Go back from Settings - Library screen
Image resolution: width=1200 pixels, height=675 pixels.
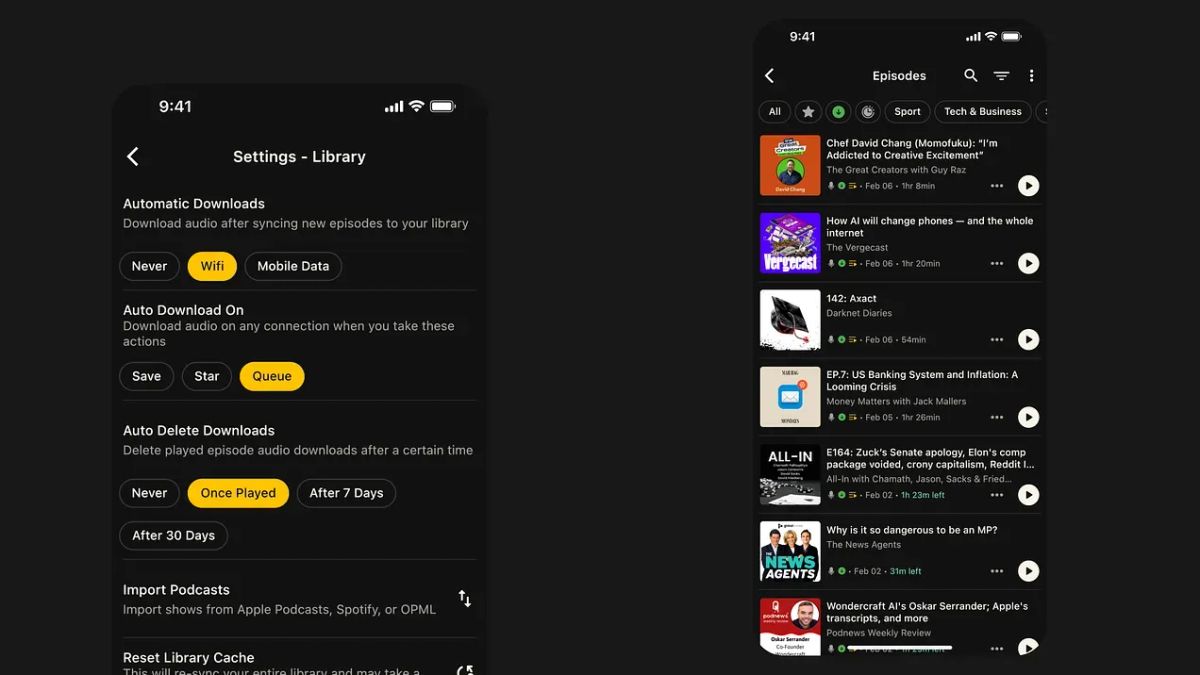(133, 156)
